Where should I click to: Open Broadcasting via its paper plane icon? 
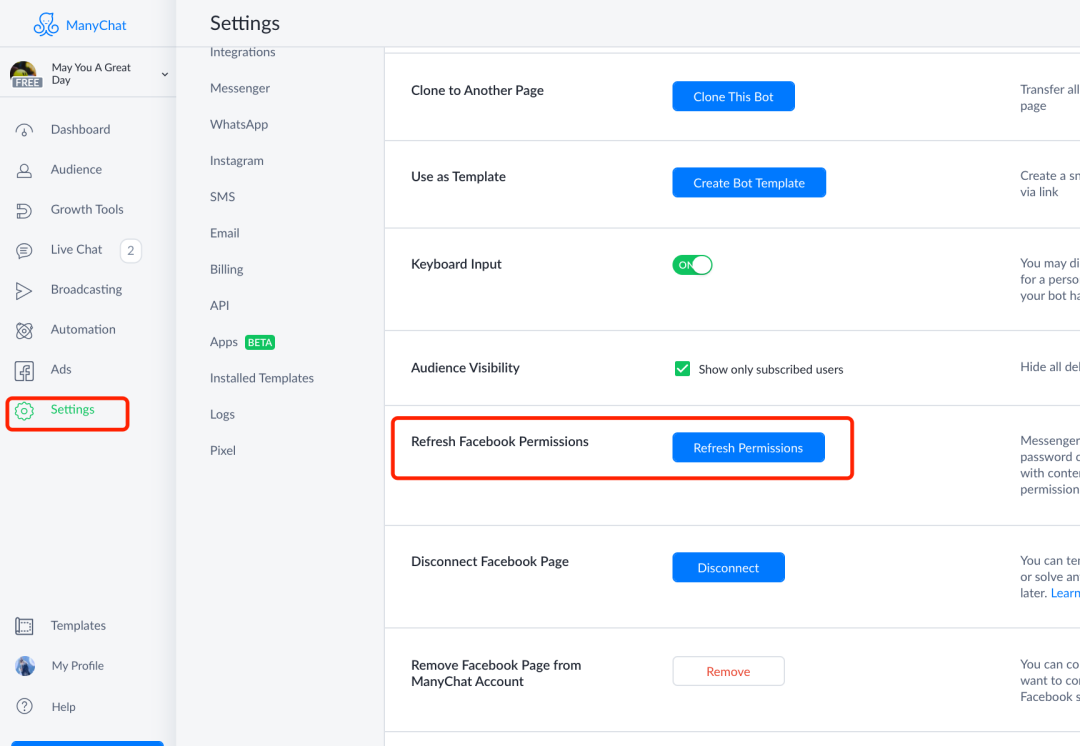coord(24,291)
